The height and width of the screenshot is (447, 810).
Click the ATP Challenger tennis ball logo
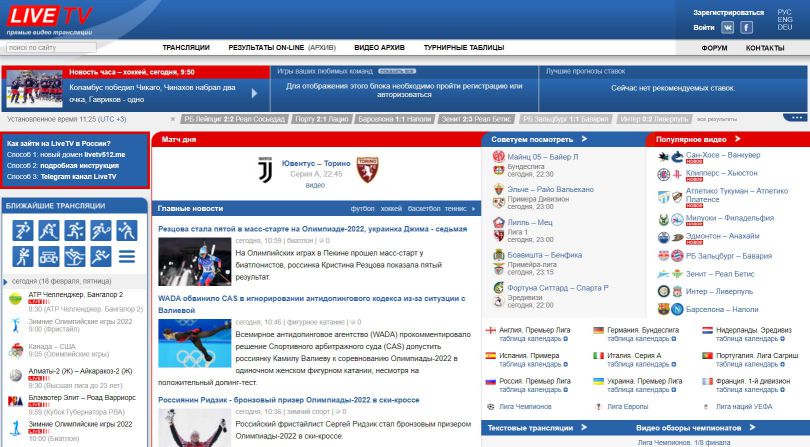[x=15, y=298]
